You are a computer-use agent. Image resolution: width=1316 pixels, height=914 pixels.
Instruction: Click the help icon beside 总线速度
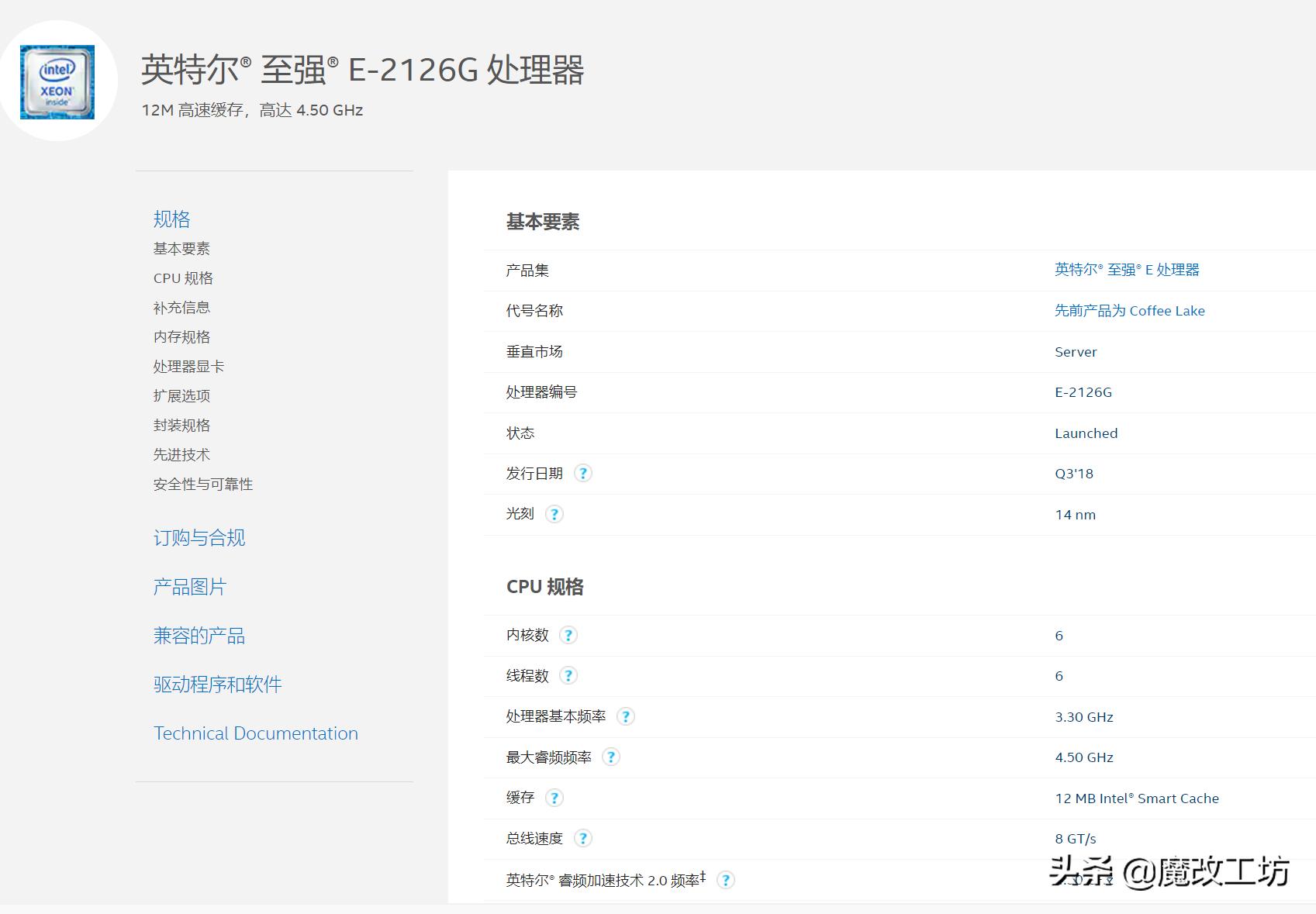point(582,838)
